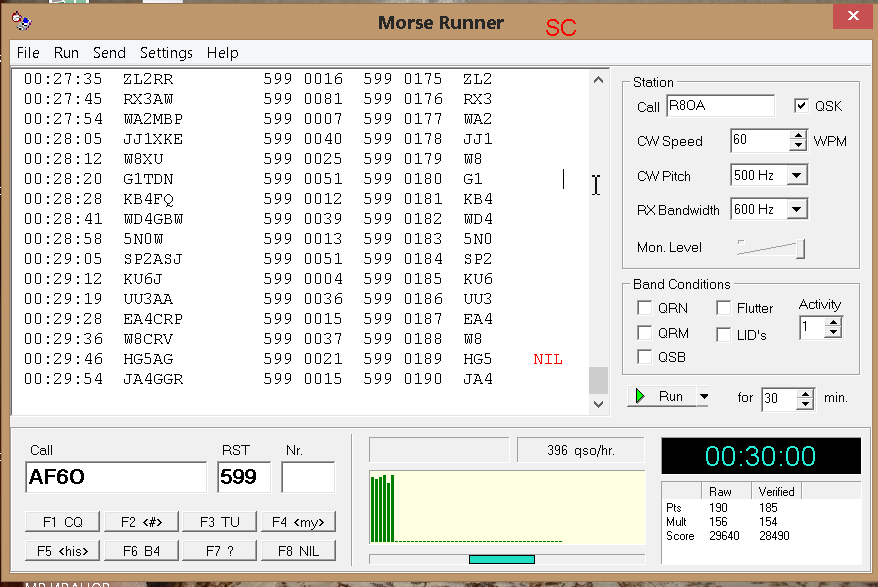Image resolution: width=878 pixels, height=587 pixels.
Task: Expand the RX Bandwidth dropdown
Action: pos(796,210)
